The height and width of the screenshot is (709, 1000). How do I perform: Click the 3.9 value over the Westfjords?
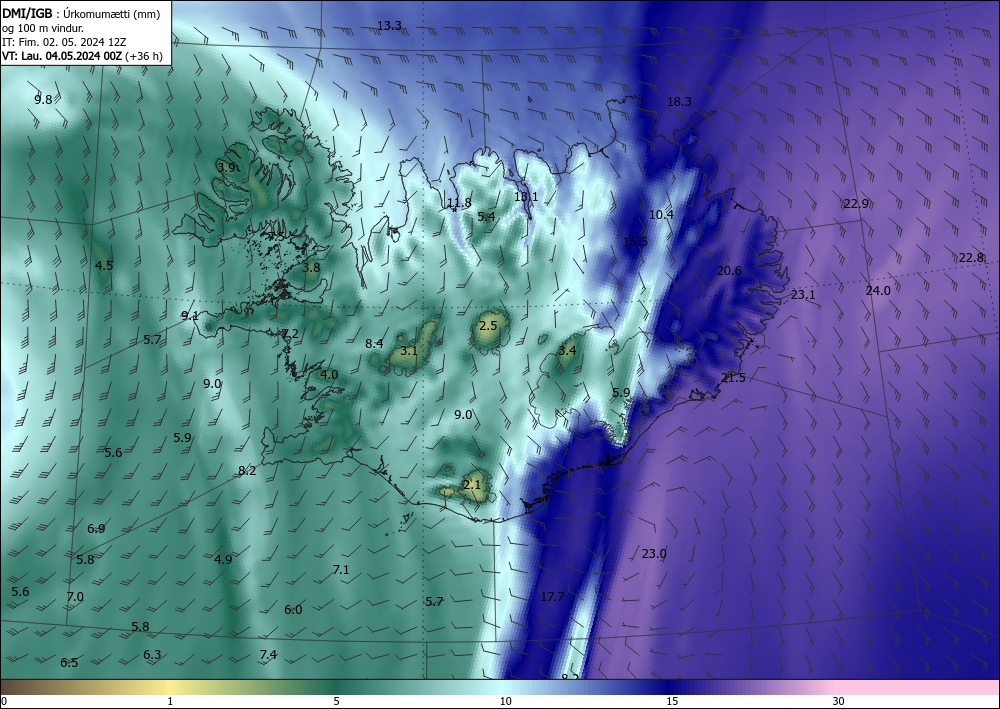226,167
